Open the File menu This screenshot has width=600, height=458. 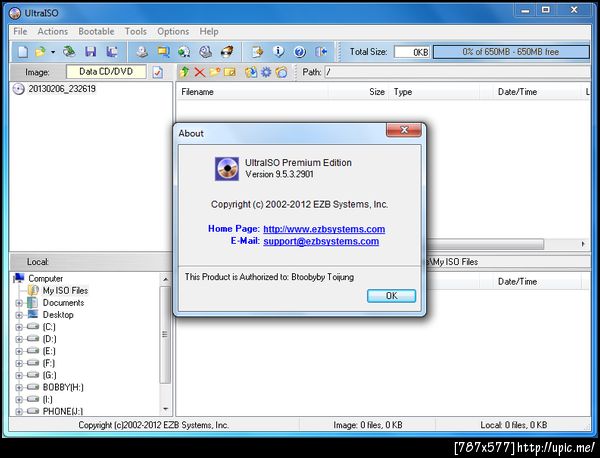click(20, 31)
